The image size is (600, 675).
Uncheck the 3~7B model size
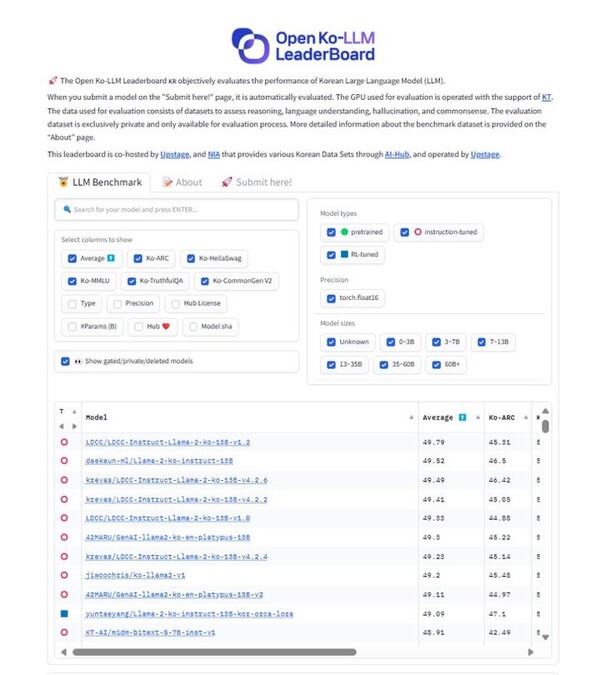coord(436,342)
